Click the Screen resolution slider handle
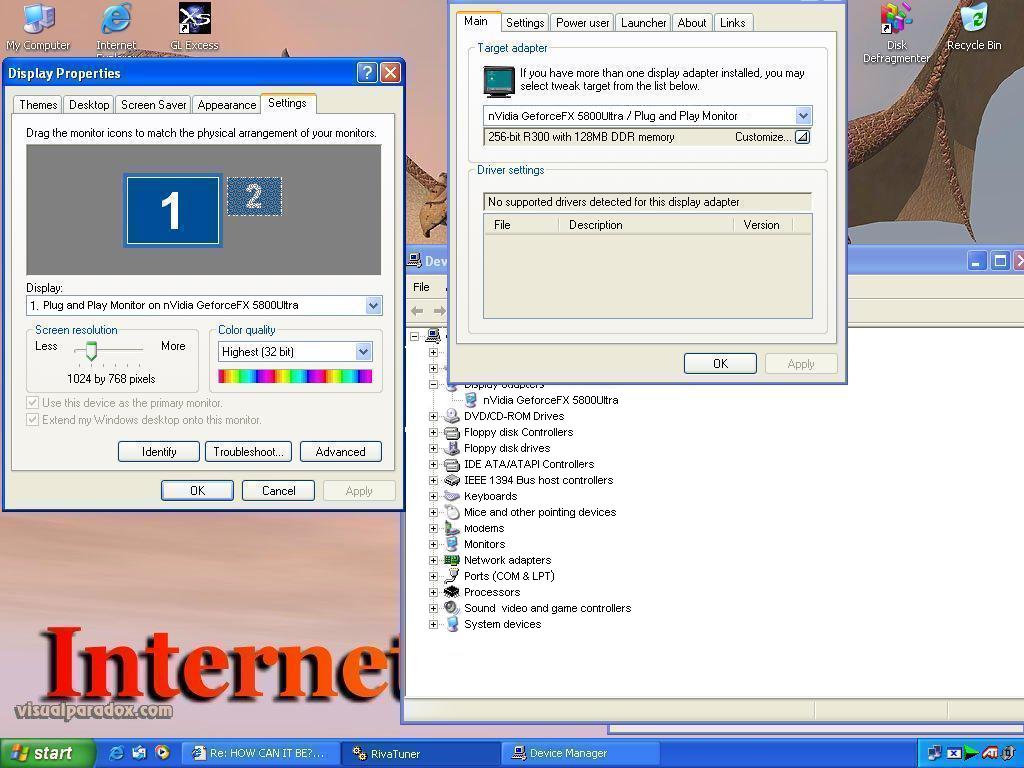The width and height of the screenshot is (1024, 768). pyautogui.click(x=91, y=351)
